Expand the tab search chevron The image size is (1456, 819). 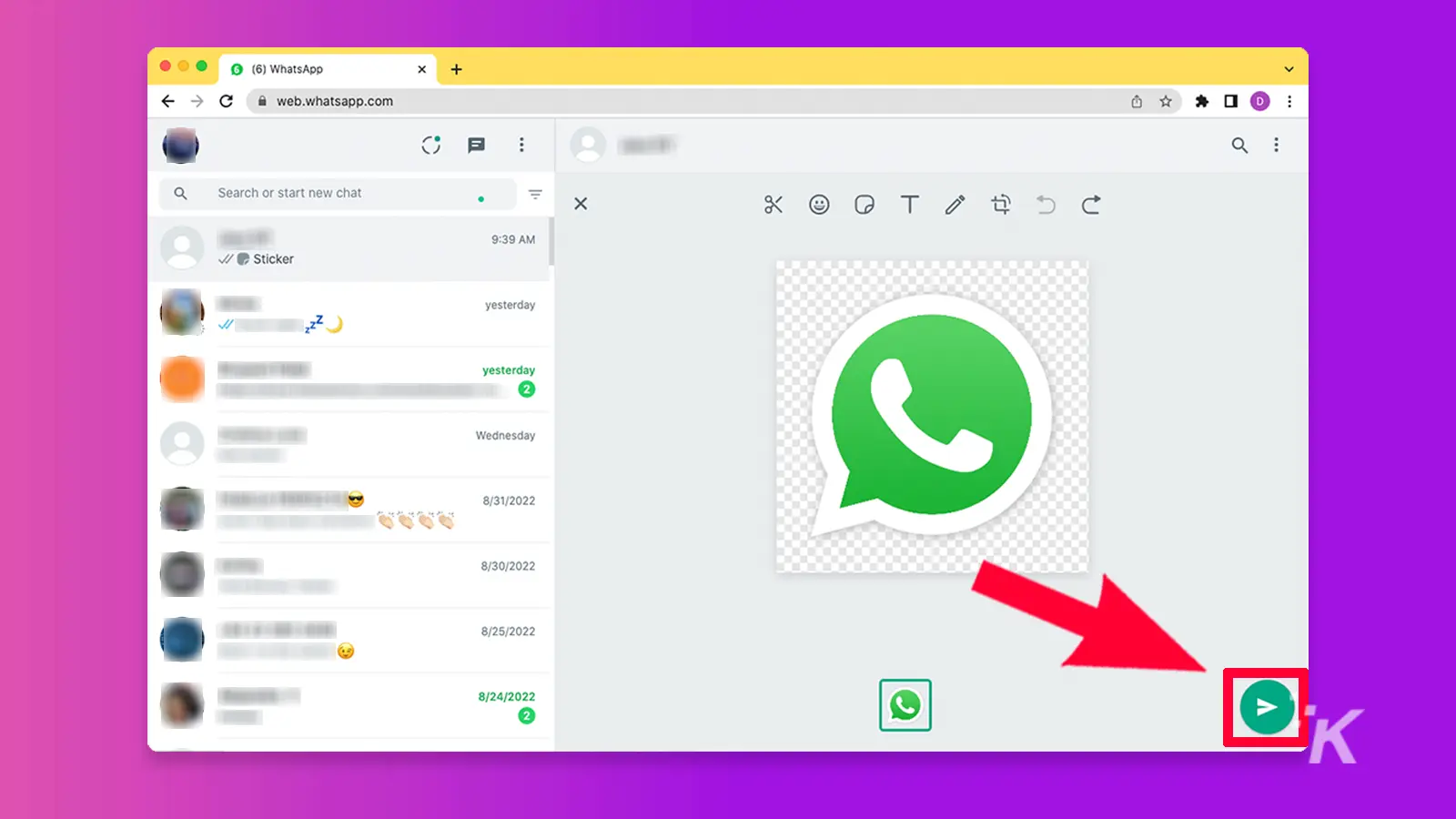[x=1289, y=69]
